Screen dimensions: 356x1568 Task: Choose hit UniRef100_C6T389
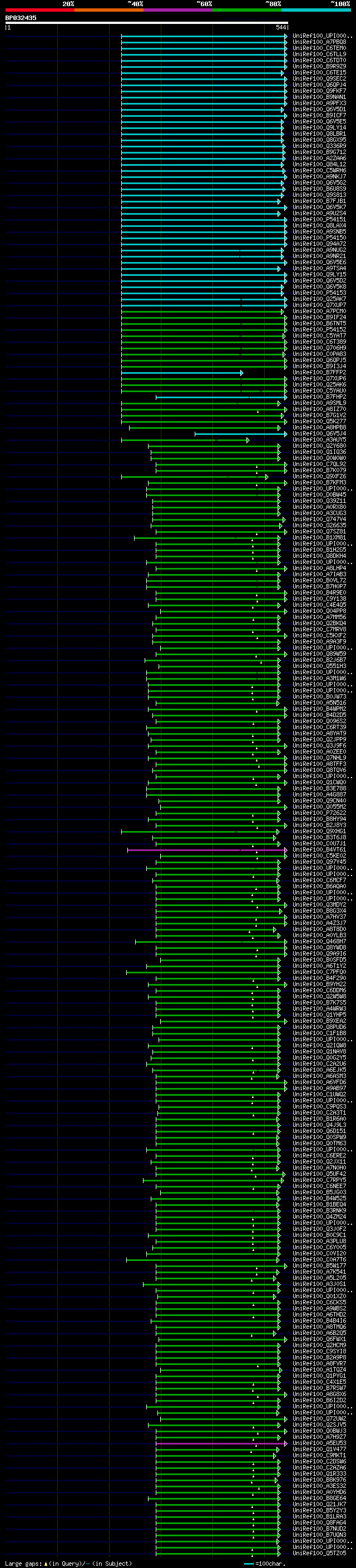[319, 342]
